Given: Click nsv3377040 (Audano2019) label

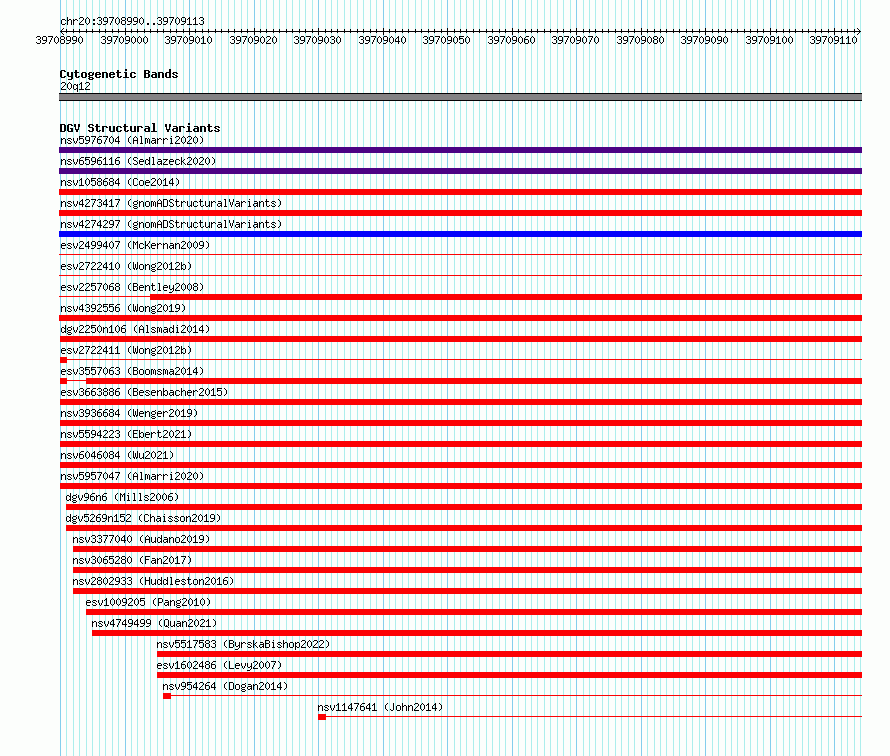Looking at the screenshot, I should tap(141, 539).
